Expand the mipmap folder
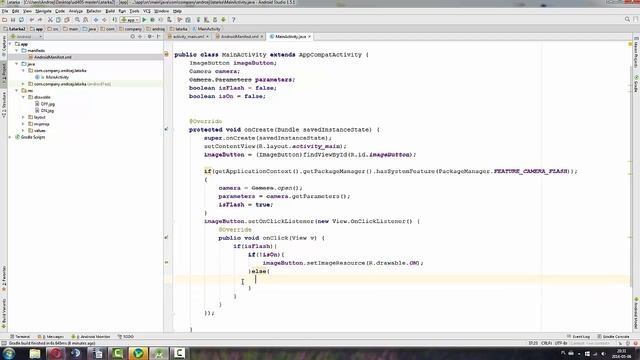The image size is (640, 360). tap(23, 124)
